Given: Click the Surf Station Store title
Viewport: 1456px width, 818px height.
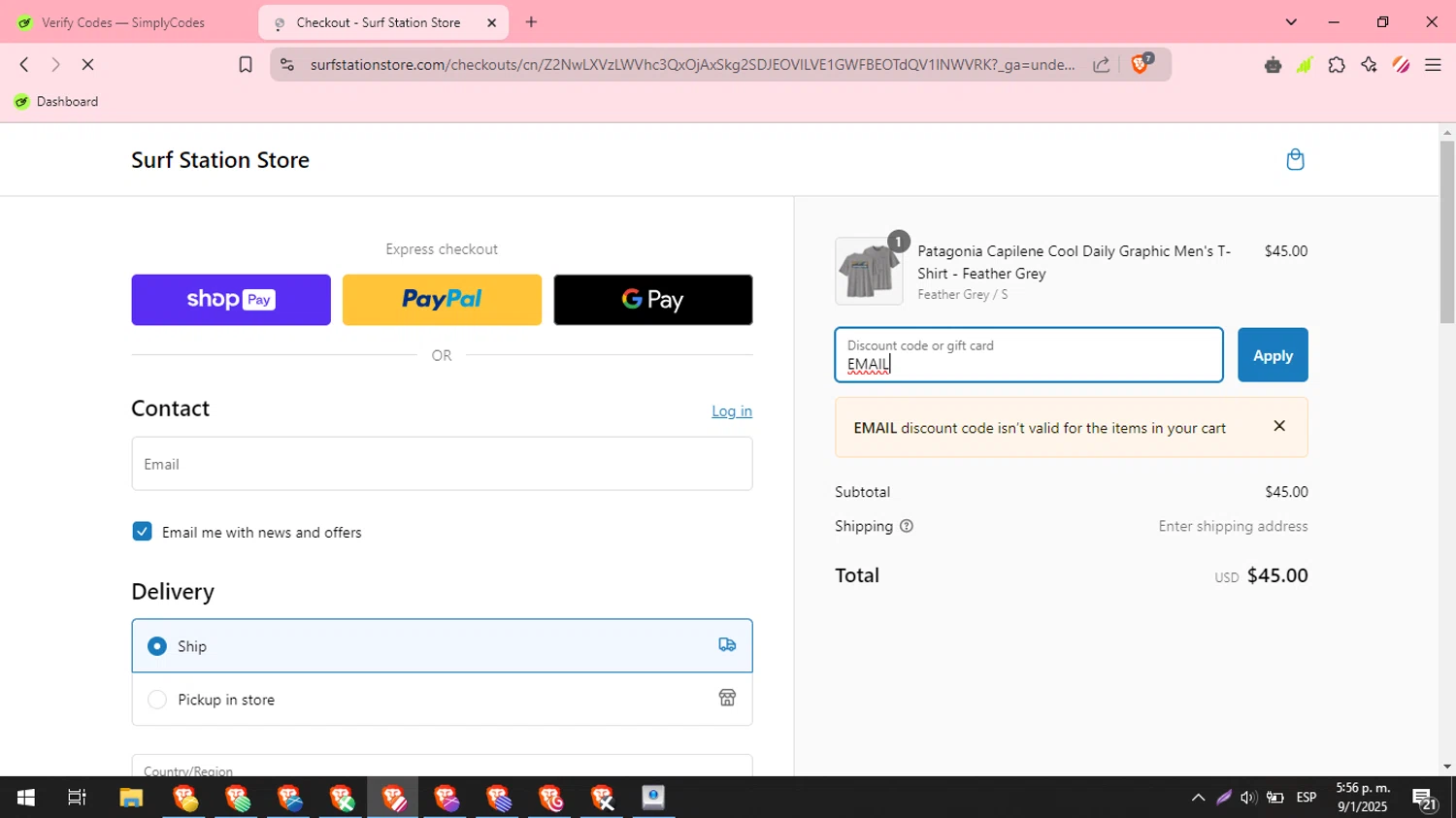Looking at the screenshot, I should point(220,160).
